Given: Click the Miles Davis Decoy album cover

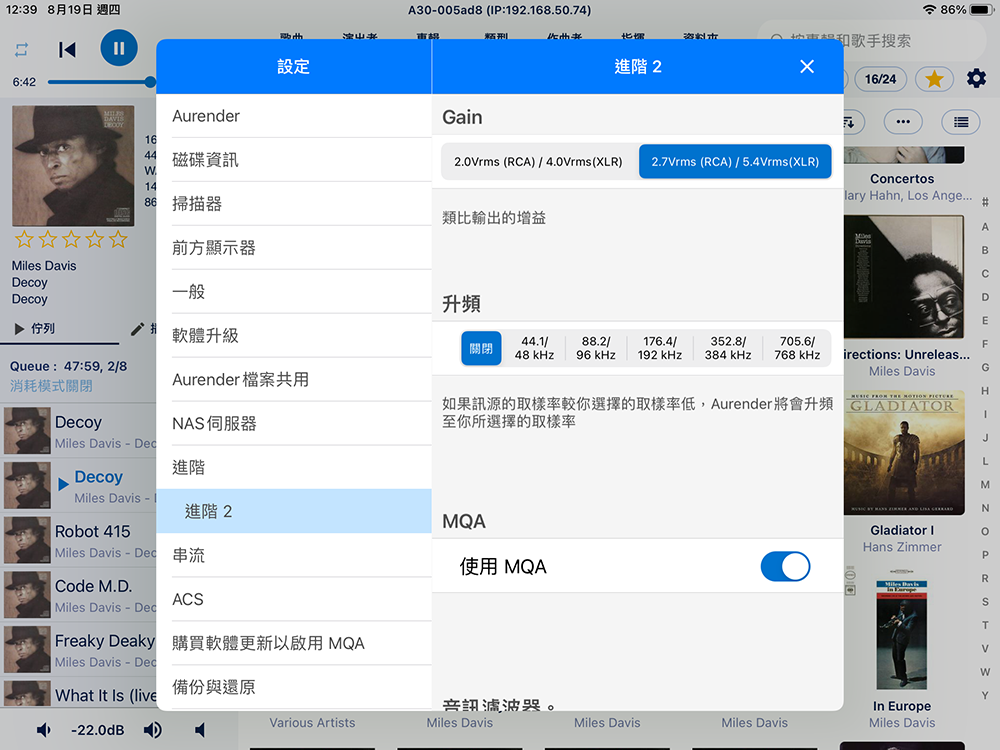Looking at the screenshot, I should pyautogui.click(x=73, y=166).
